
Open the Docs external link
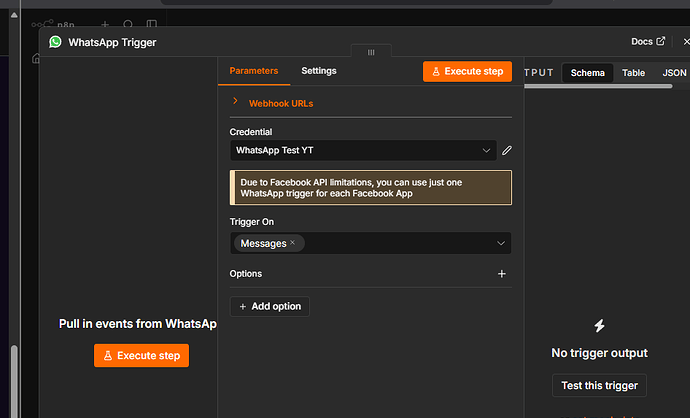(648, 41)
